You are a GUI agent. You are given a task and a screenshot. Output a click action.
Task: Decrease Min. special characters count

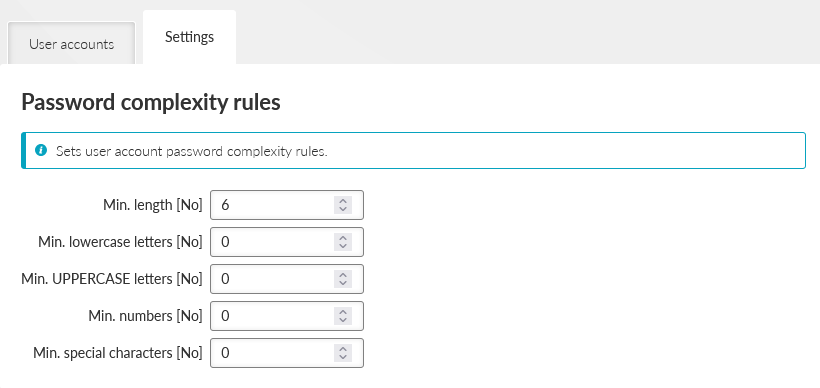343,358
